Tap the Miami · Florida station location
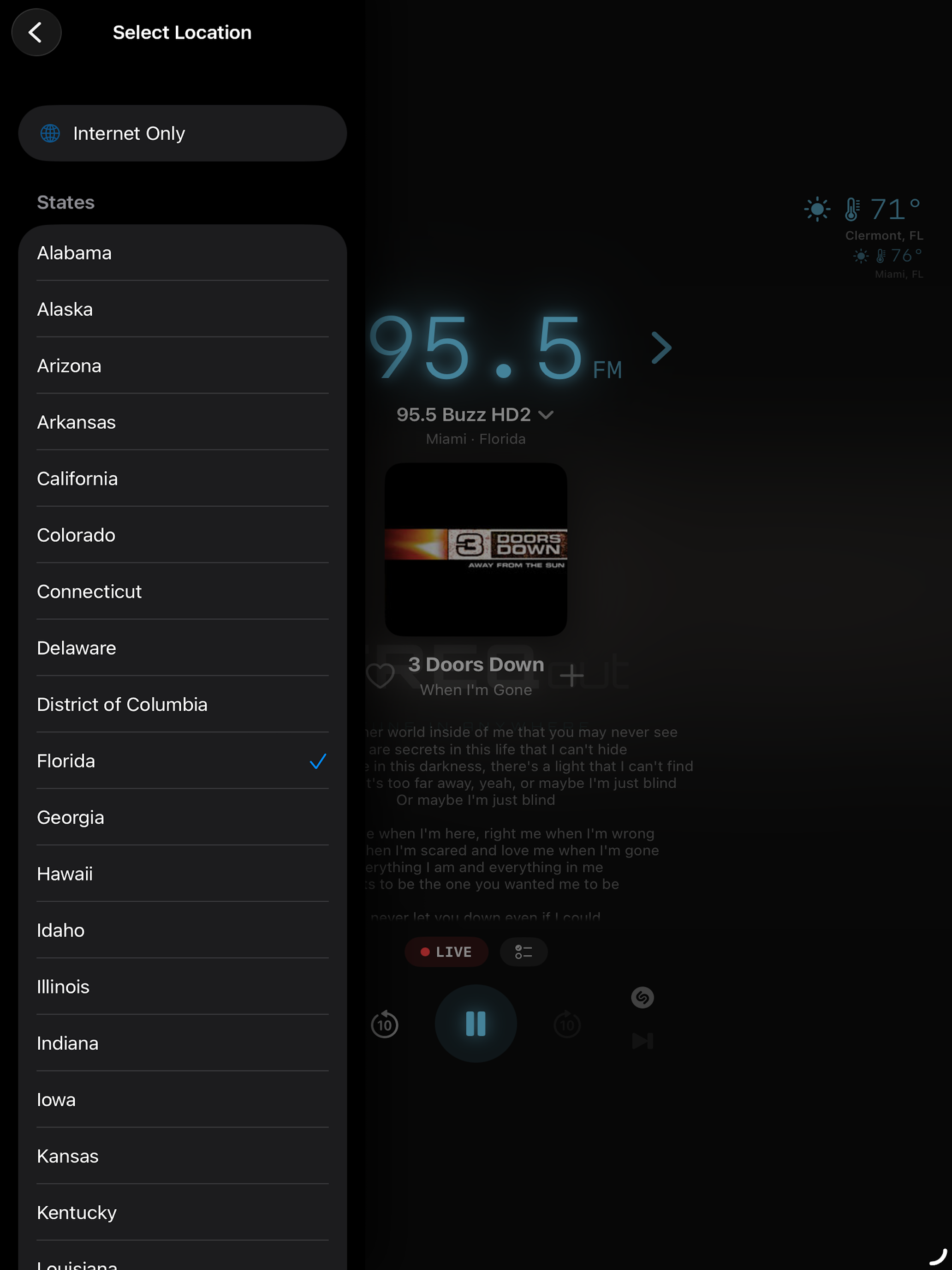 pos(476,439)
